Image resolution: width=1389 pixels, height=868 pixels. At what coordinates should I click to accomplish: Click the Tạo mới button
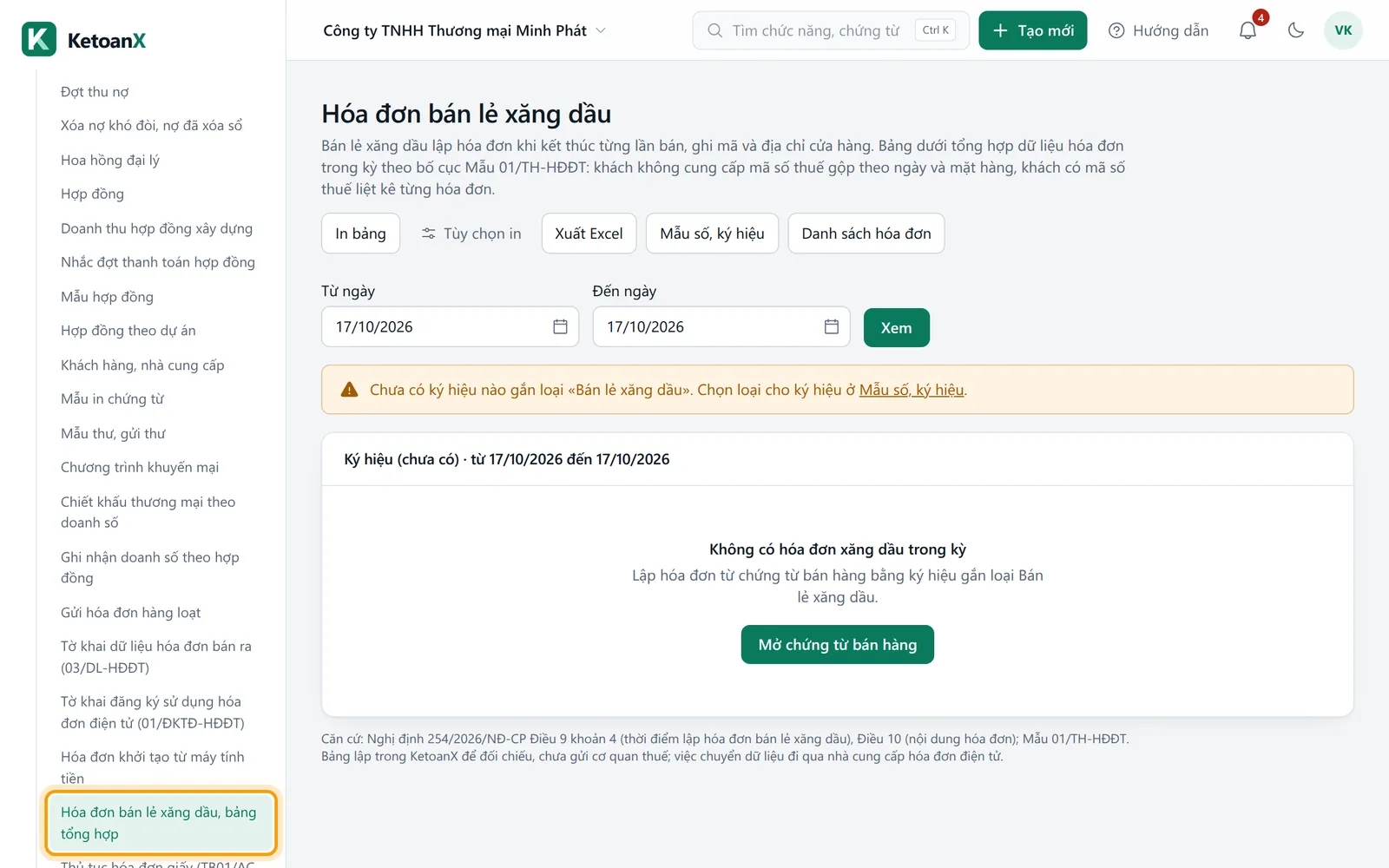point(1032,30)
